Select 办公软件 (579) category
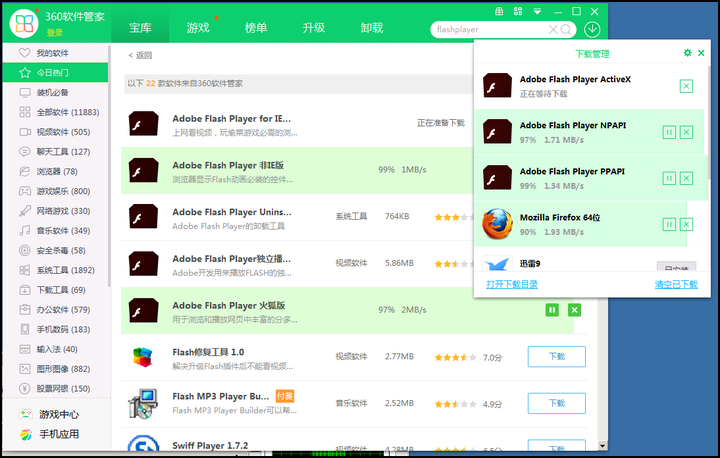The height and width of the screenshot is (458, 720). pos(56,310)
